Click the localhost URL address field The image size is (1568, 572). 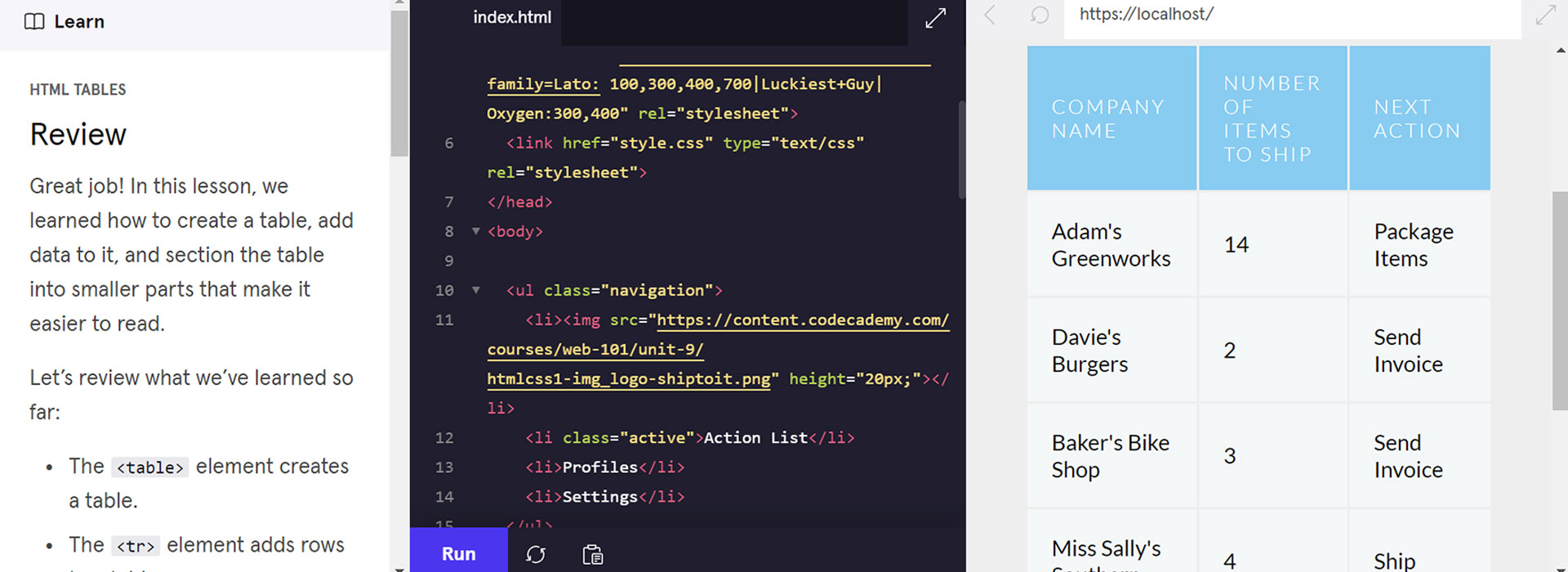tap(1290, 15)
